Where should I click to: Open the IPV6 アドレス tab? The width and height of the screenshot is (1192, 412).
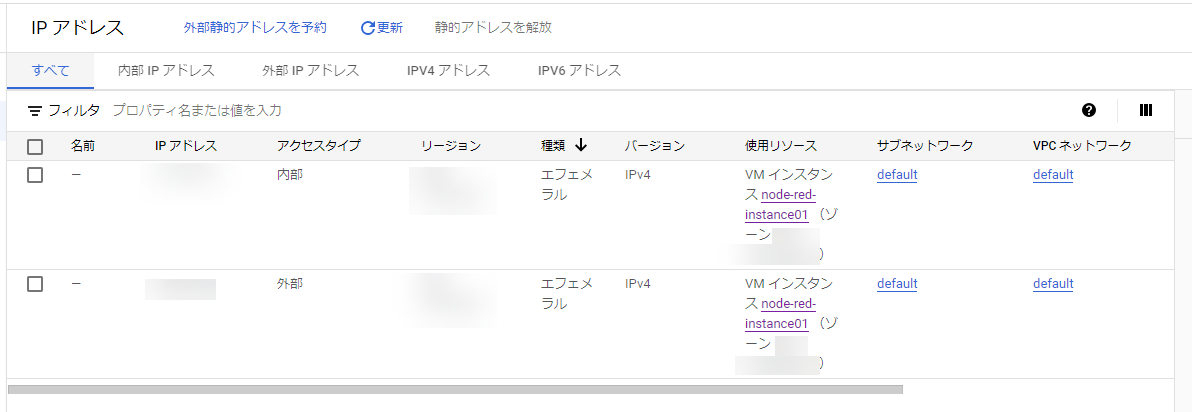pos(579,71)
